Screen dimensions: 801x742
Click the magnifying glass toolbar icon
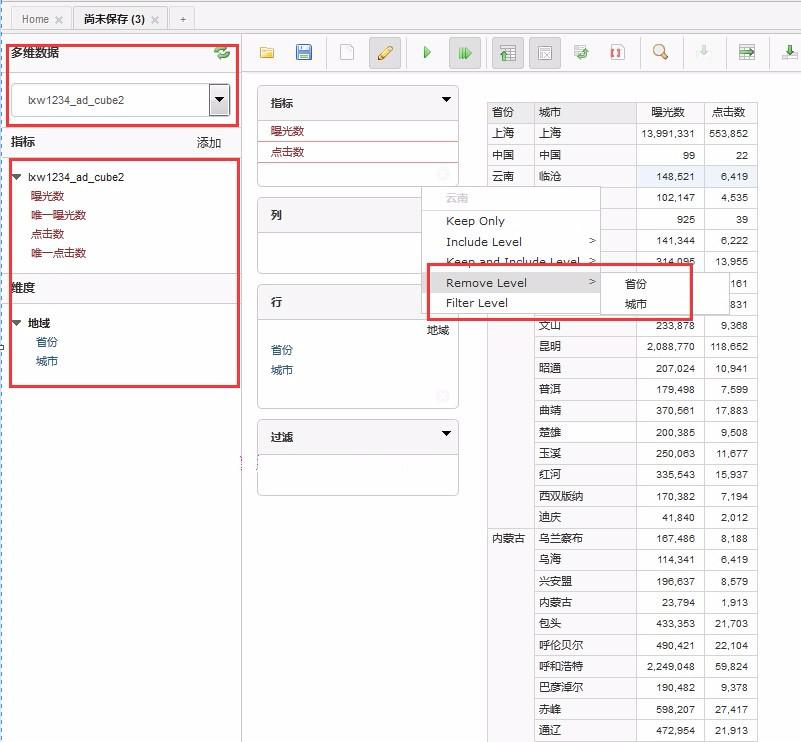click(660, 53)
